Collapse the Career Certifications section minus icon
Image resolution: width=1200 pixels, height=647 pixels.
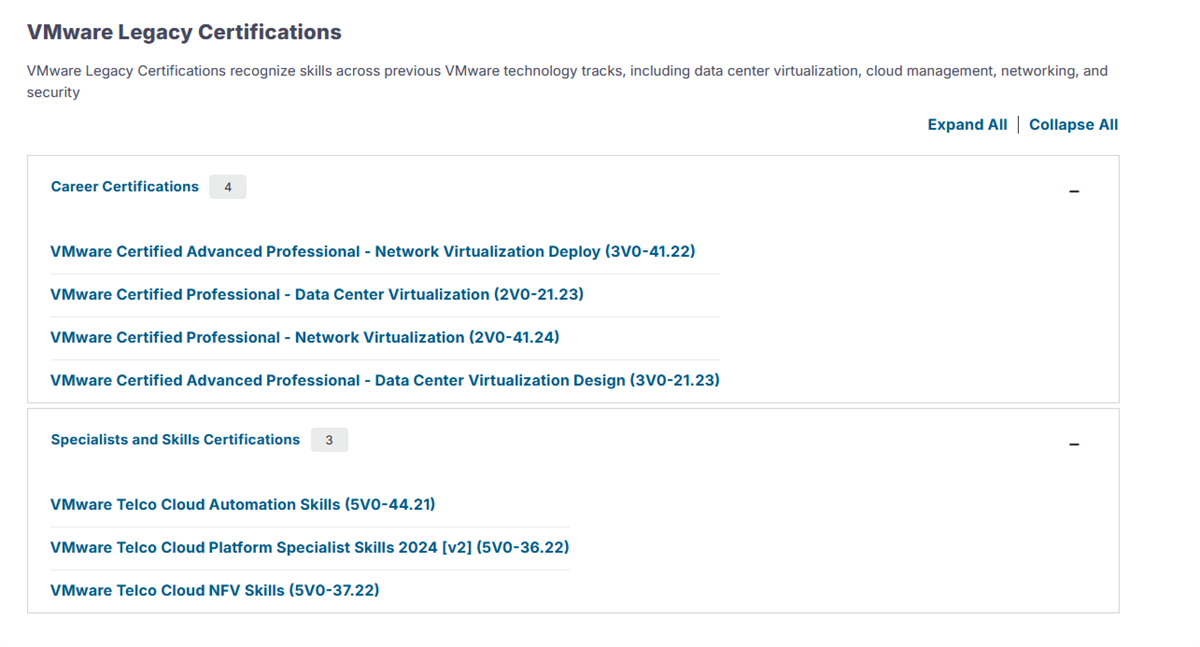point(1074,191)
